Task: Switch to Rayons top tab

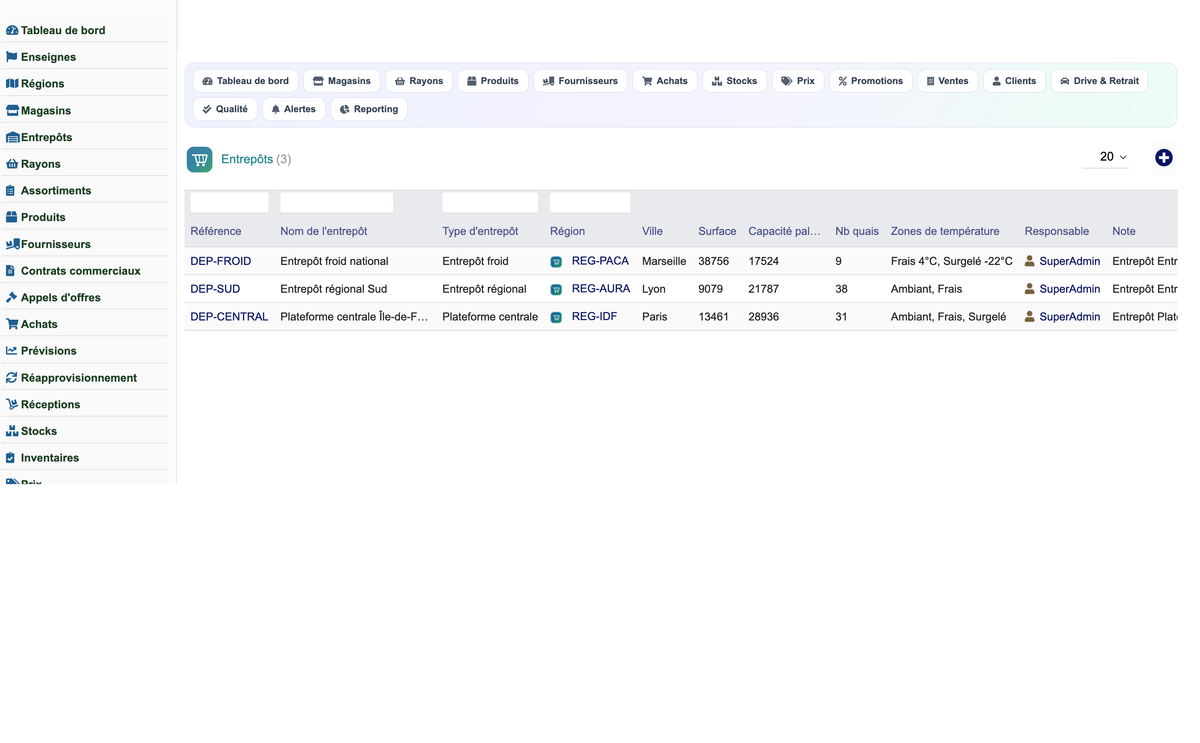Action: coord(419,81)
